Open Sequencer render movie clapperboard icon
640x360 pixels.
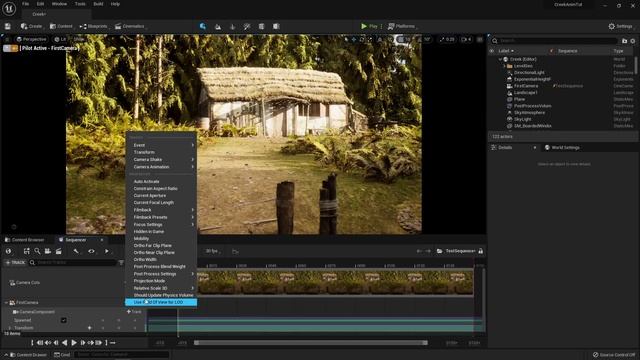58,251
